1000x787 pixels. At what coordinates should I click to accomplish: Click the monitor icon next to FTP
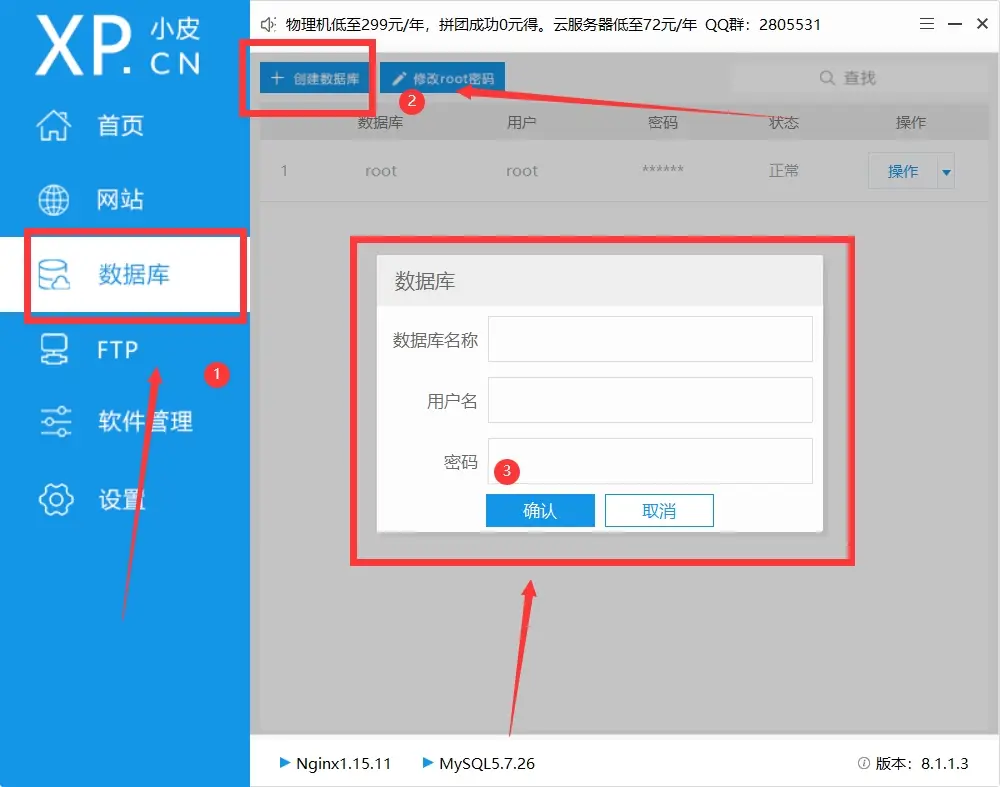coord(56,349)
